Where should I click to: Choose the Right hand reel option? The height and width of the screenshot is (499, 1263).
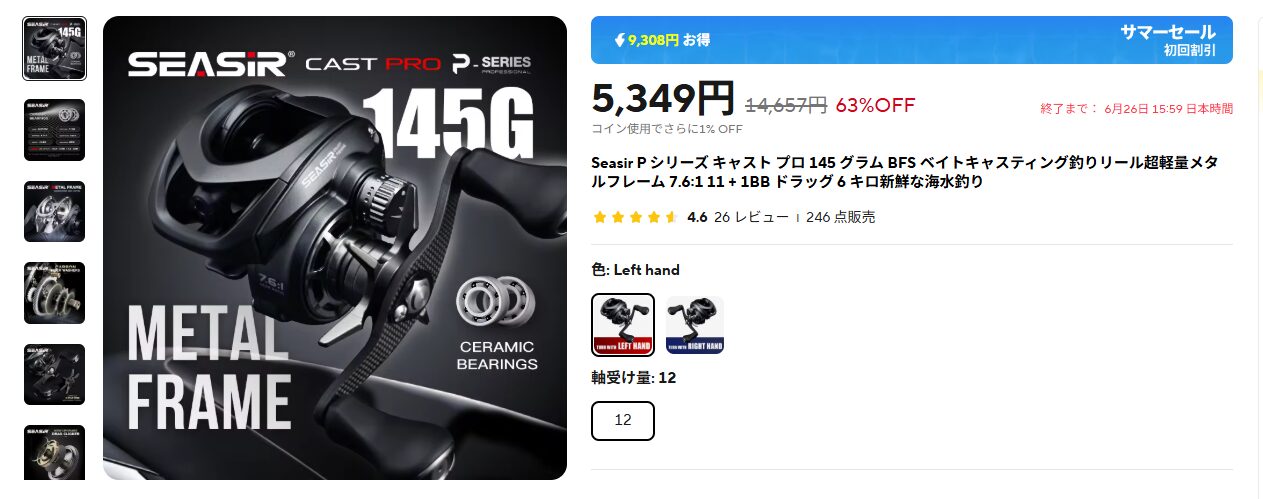coord(695,325)
